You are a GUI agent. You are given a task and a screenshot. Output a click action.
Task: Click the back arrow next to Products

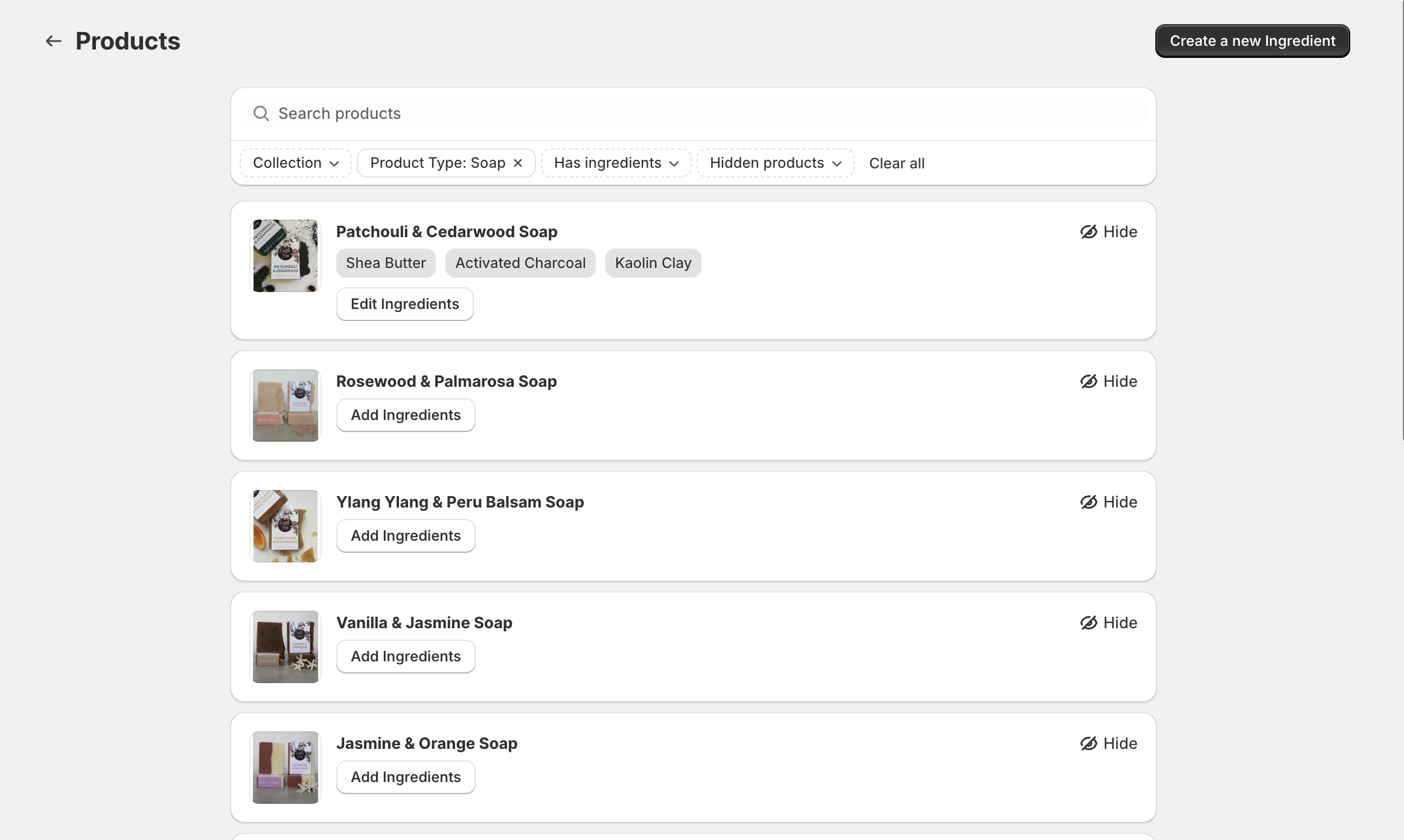coord(54,41)
